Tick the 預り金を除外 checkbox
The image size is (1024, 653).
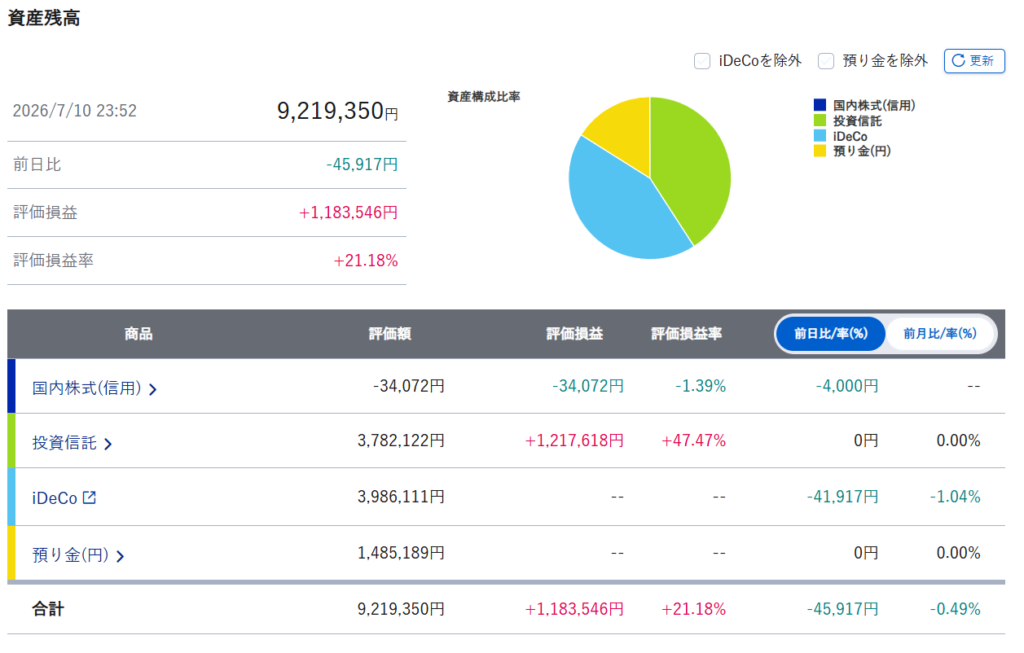pos(826,61)
